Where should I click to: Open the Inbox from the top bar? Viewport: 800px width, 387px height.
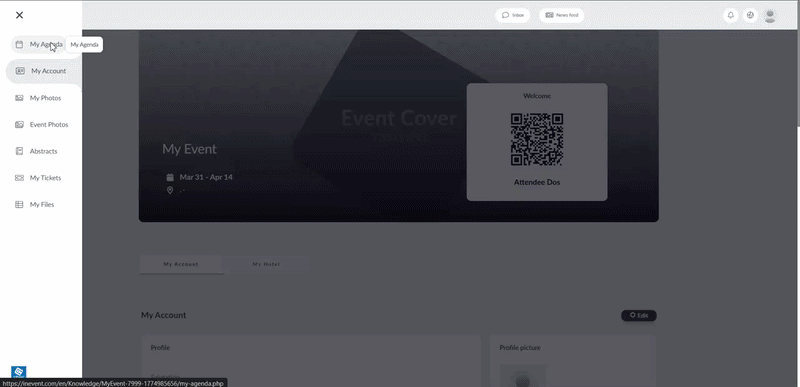pos(513,15)
